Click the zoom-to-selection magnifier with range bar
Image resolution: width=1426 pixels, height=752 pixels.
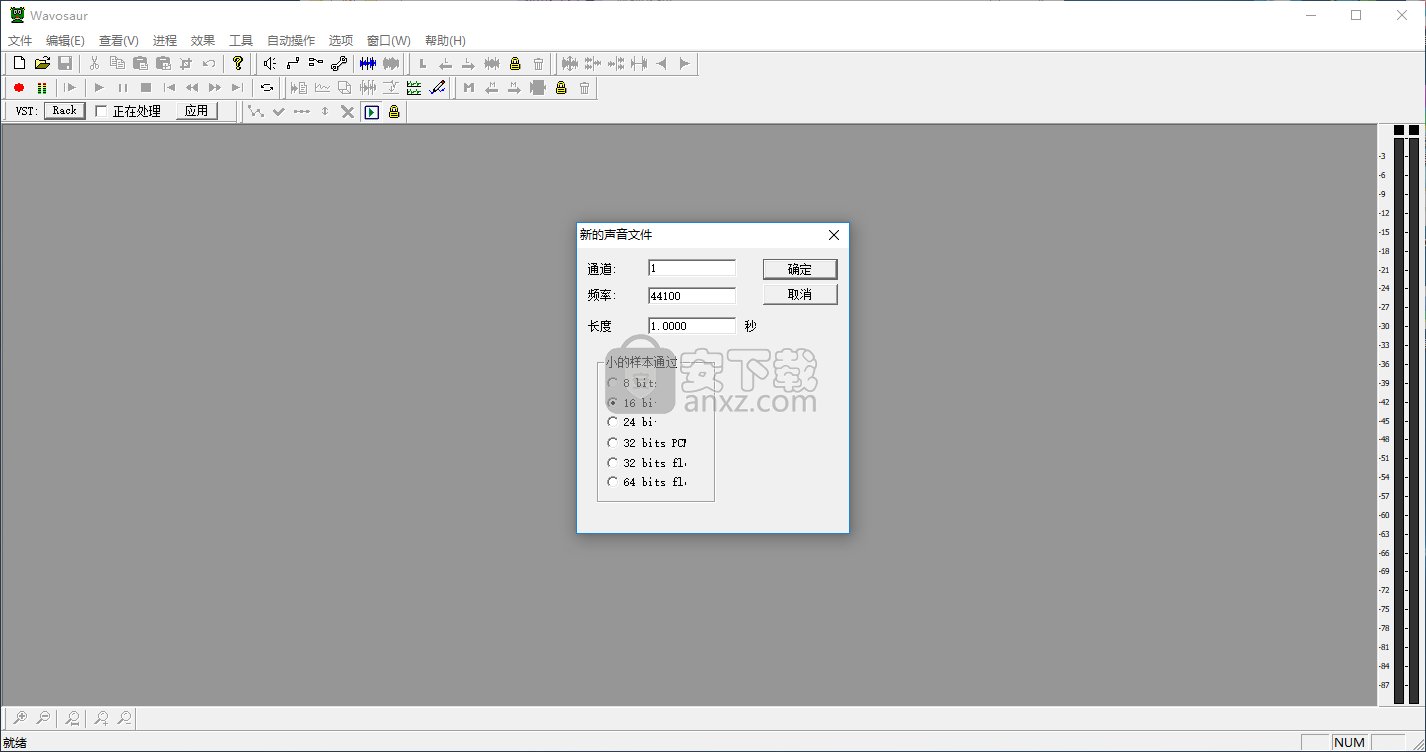[x=72, y=718]
